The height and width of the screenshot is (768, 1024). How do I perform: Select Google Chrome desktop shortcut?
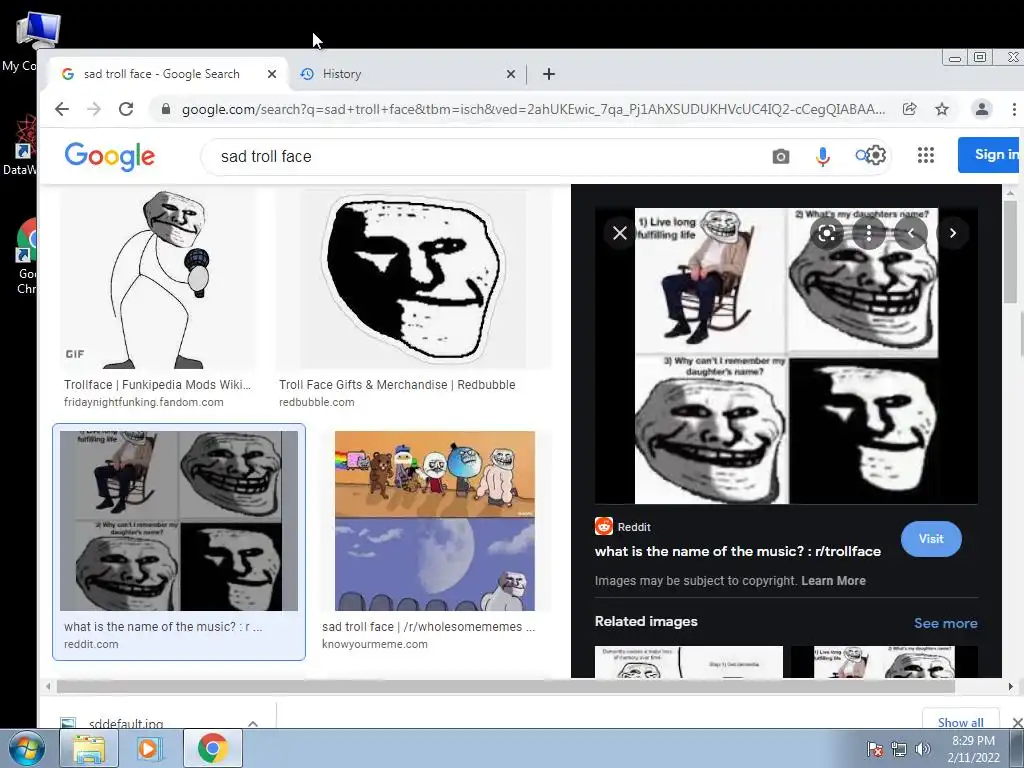27,256
